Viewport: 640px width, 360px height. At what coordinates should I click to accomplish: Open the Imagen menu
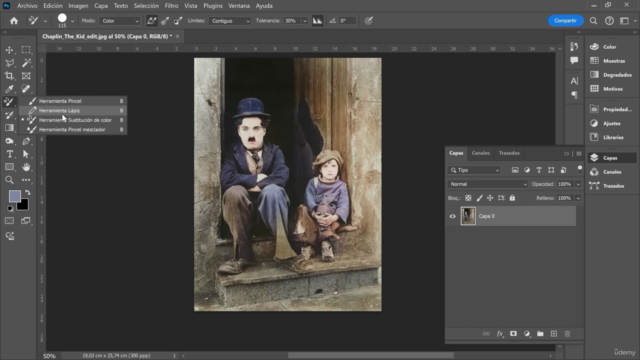(x=78, y=6)
